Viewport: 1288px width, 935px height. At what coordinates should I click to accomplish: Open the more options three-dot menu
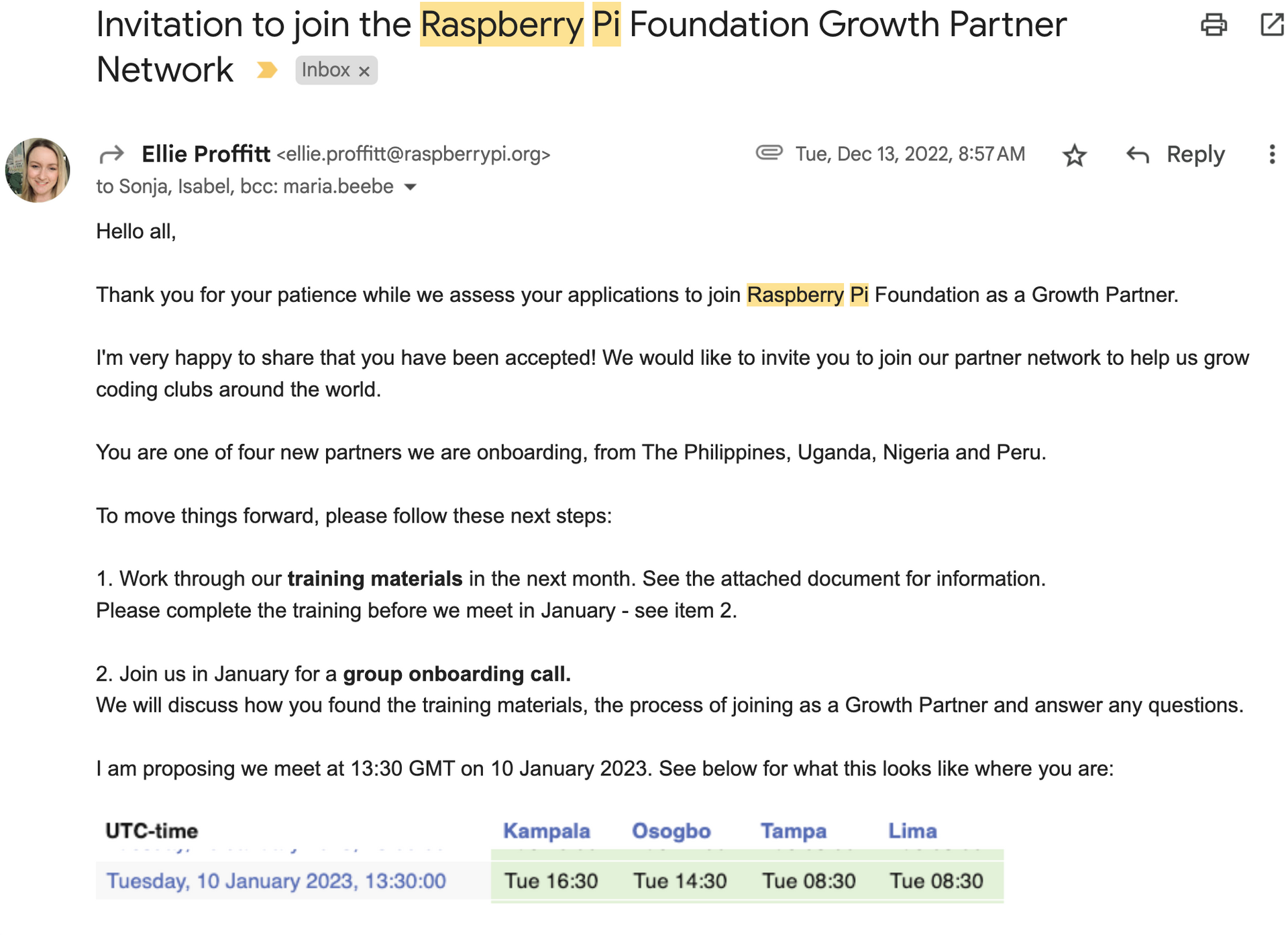1271,155
